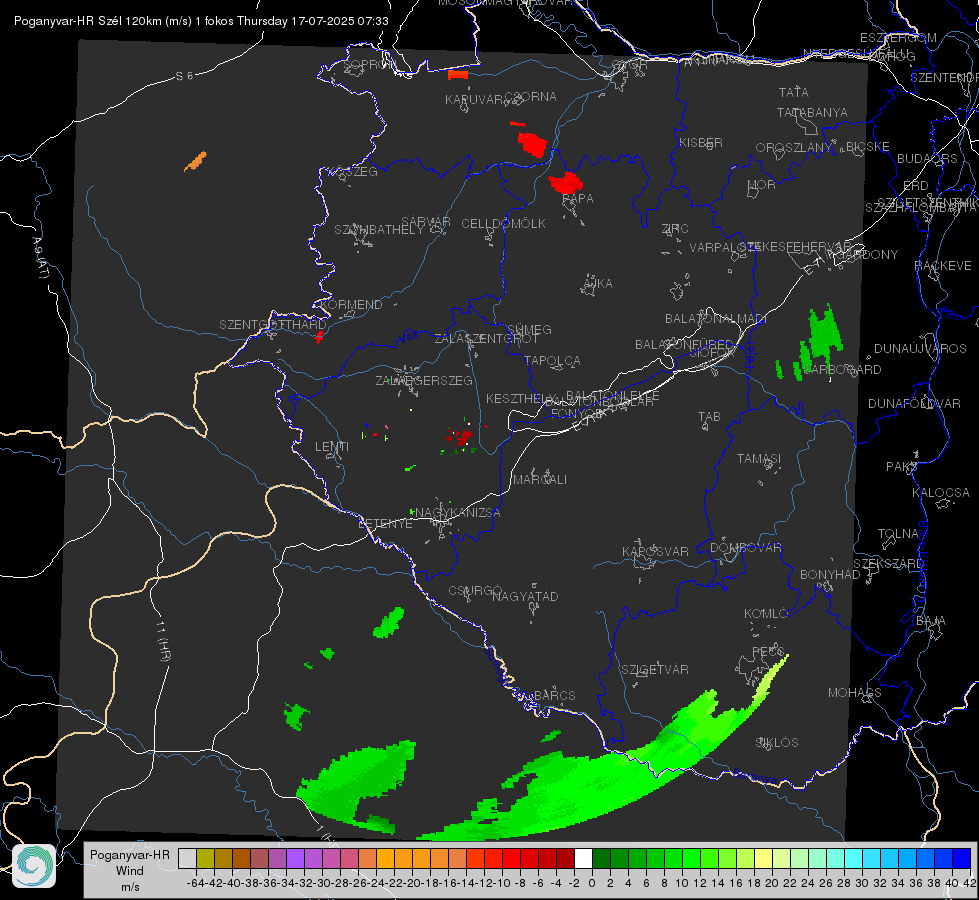Select the white zero-velocity legend swatch
Viewport: 979px width, 900px height.
[x=583, y=859]
